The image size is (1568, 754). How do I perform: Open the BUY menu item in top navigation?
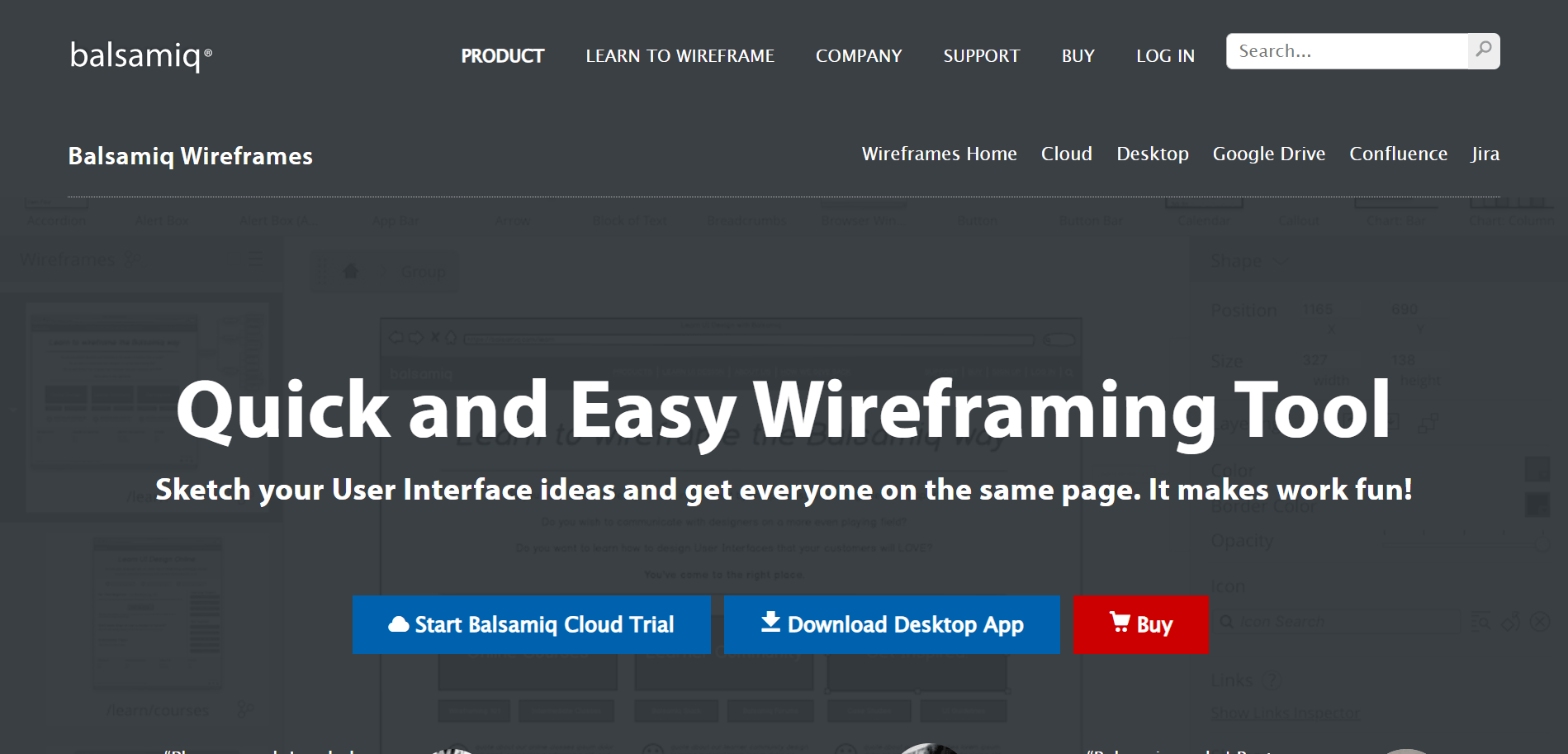(x=1078, y=56)
